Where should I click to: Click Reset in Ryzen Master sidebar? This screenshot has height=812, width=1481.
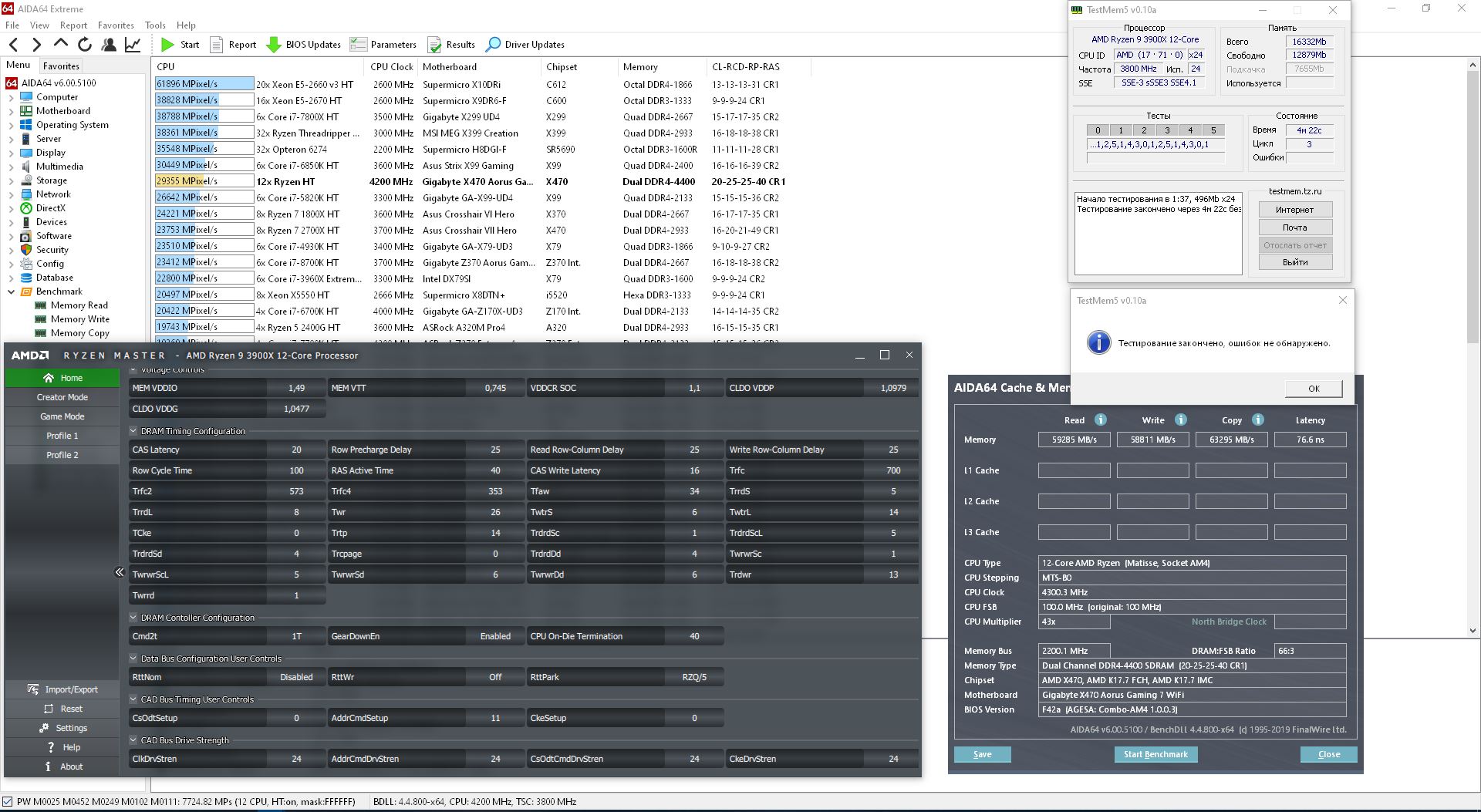[62, 709]
